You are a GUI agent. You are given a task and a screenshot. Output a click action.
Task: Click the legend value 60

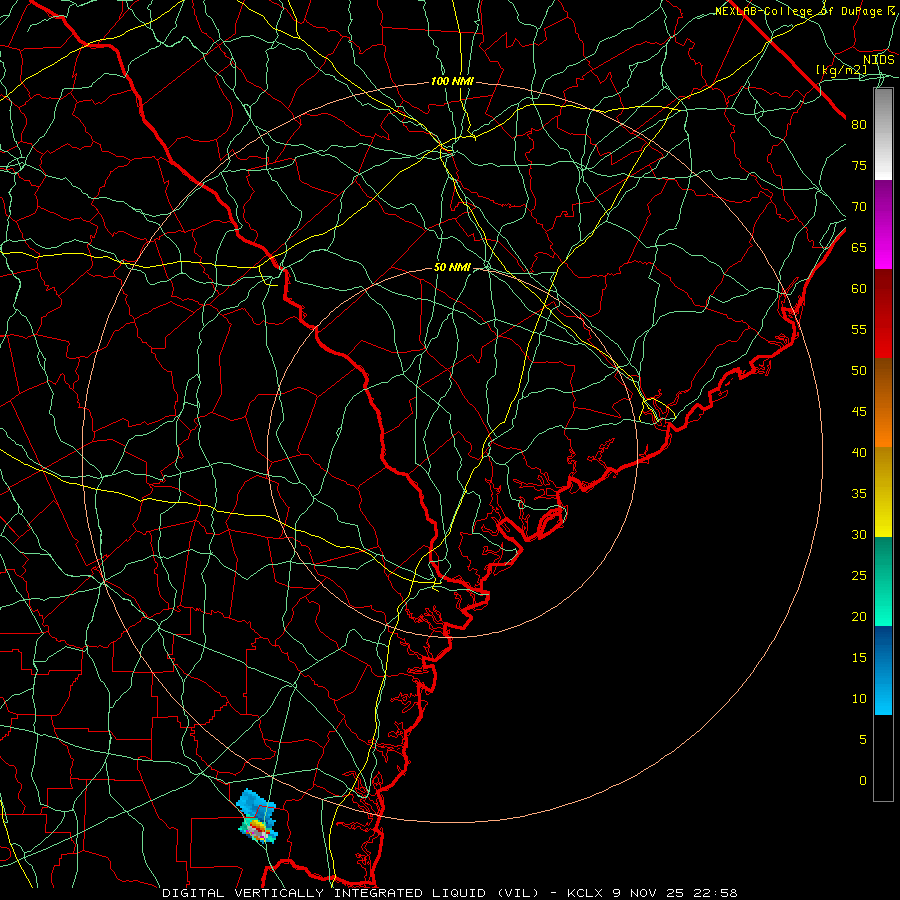tap(859, 289)
